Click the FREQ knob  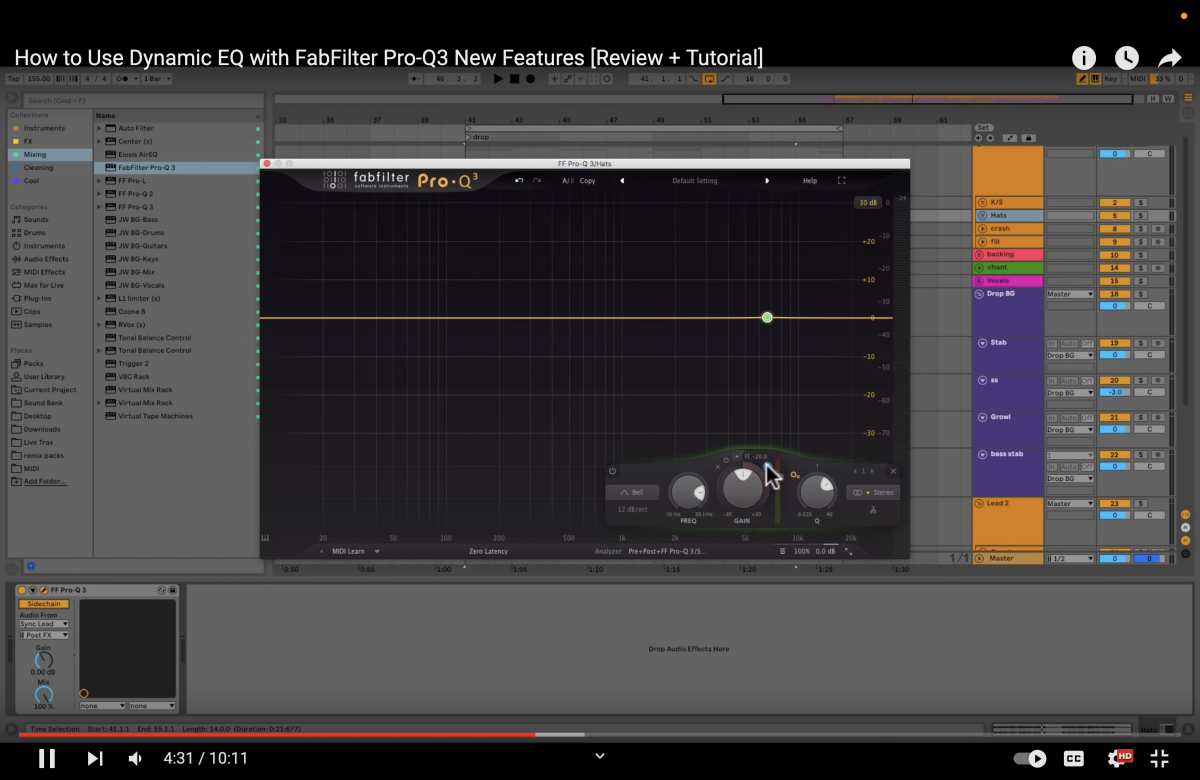688,492
